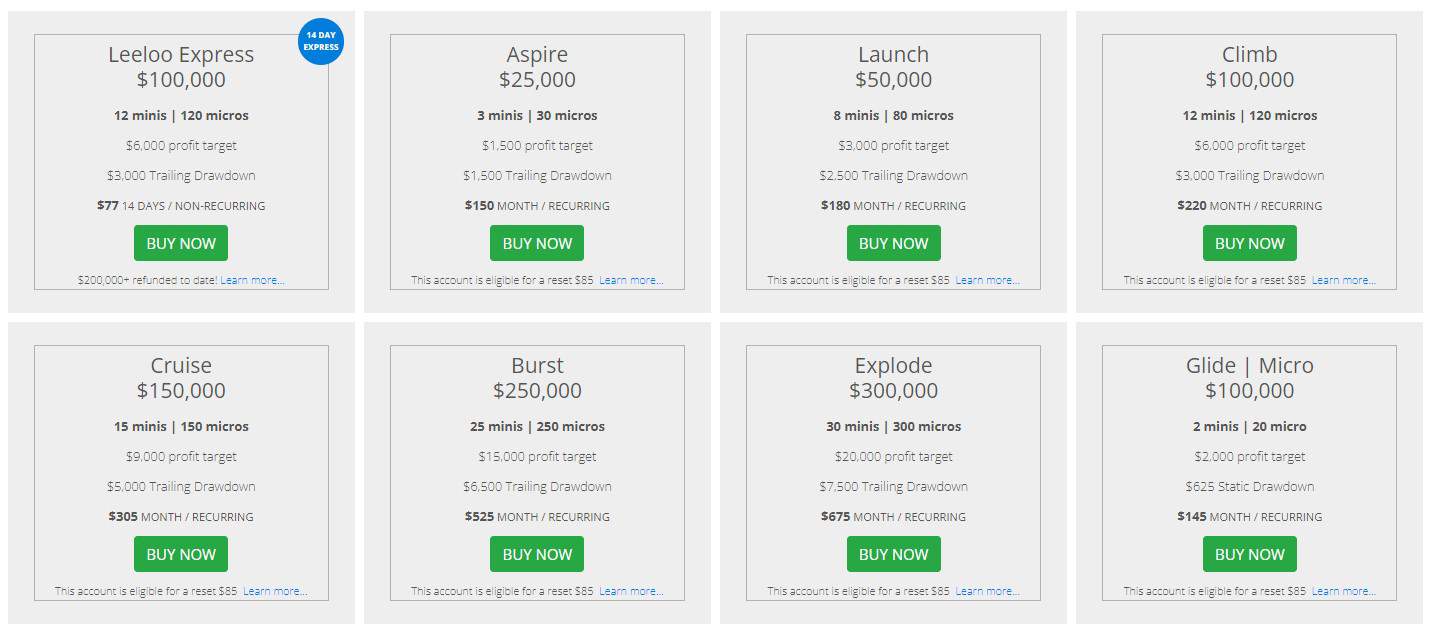Select Buy Now for Burst plan

pos(537,554)
